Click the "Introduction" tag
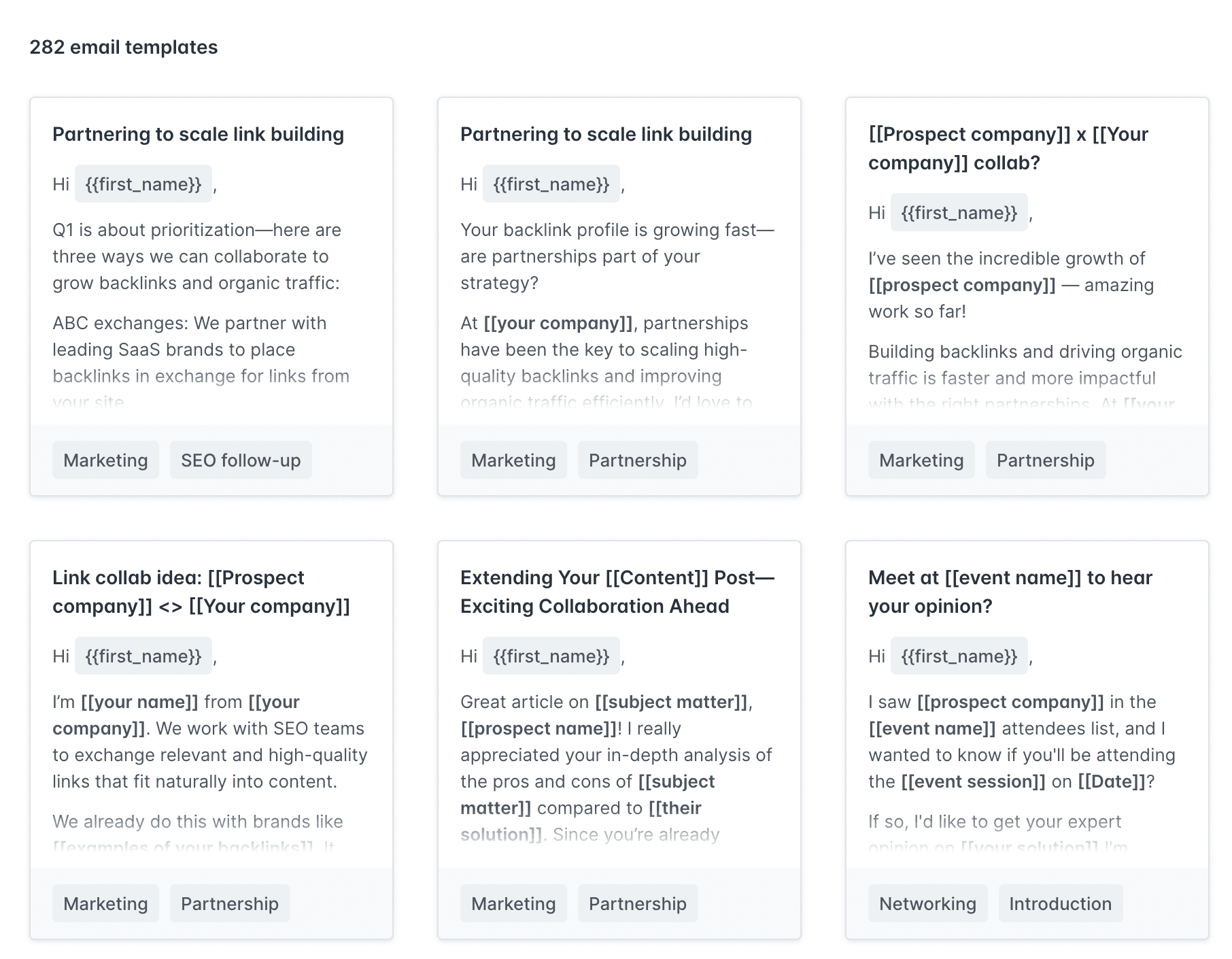The width and height of the screenshot is (1232, 959). pos(1060,904)
